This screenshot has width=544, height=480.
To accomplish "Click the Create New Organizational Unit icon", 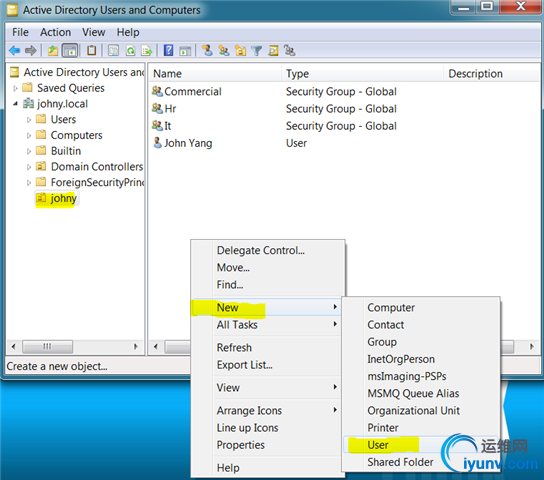I will click(240, 51).
